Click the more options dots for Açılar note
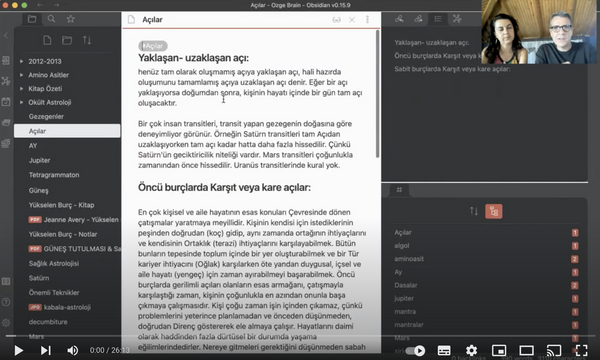This screenshot has width=600, height=360. (x=367, y=20)
